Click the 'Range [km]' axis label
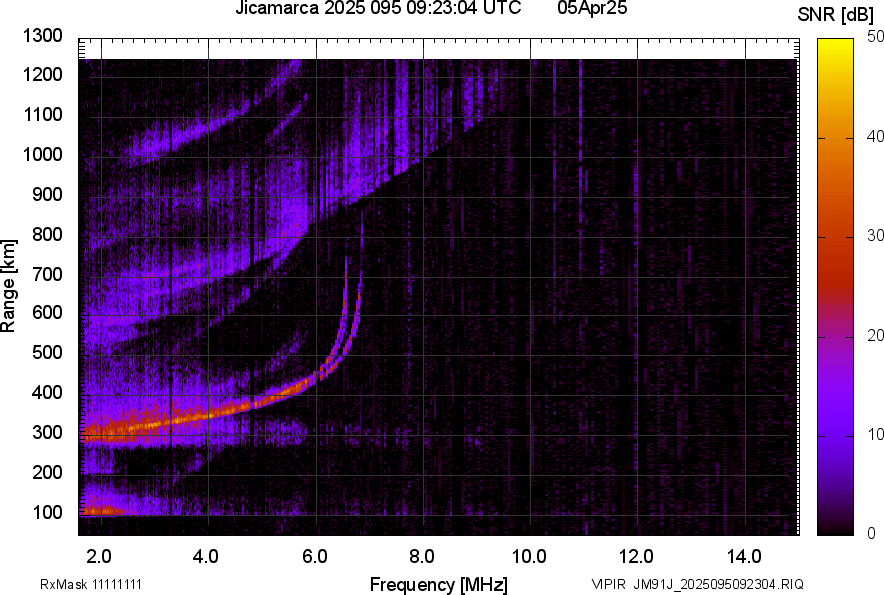The height and width of the screenshot is (595, 884). pos(8,285)
